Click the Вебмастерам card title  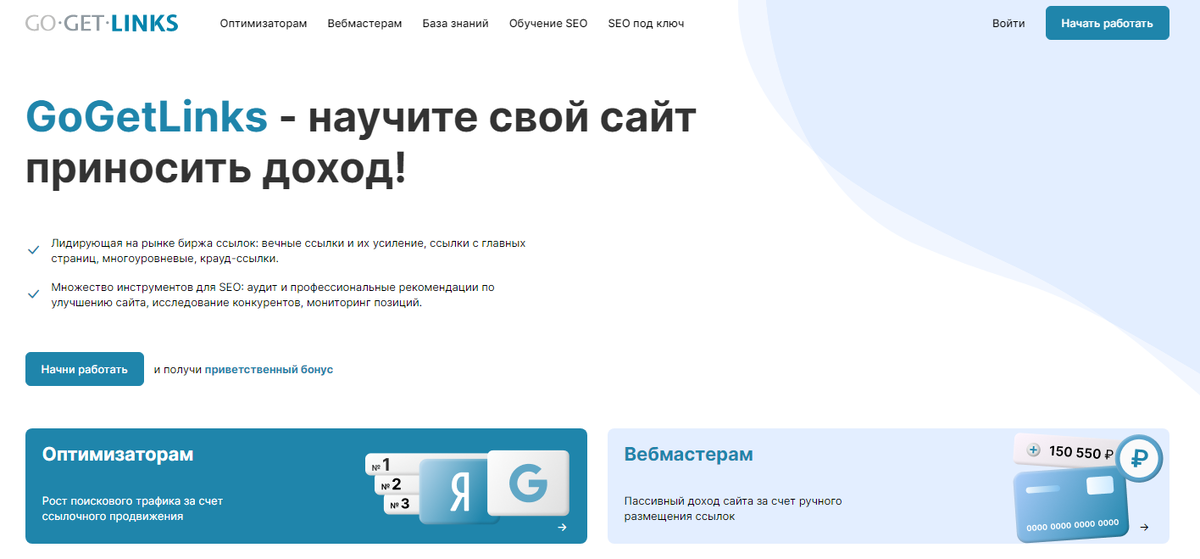coord(689,454)
